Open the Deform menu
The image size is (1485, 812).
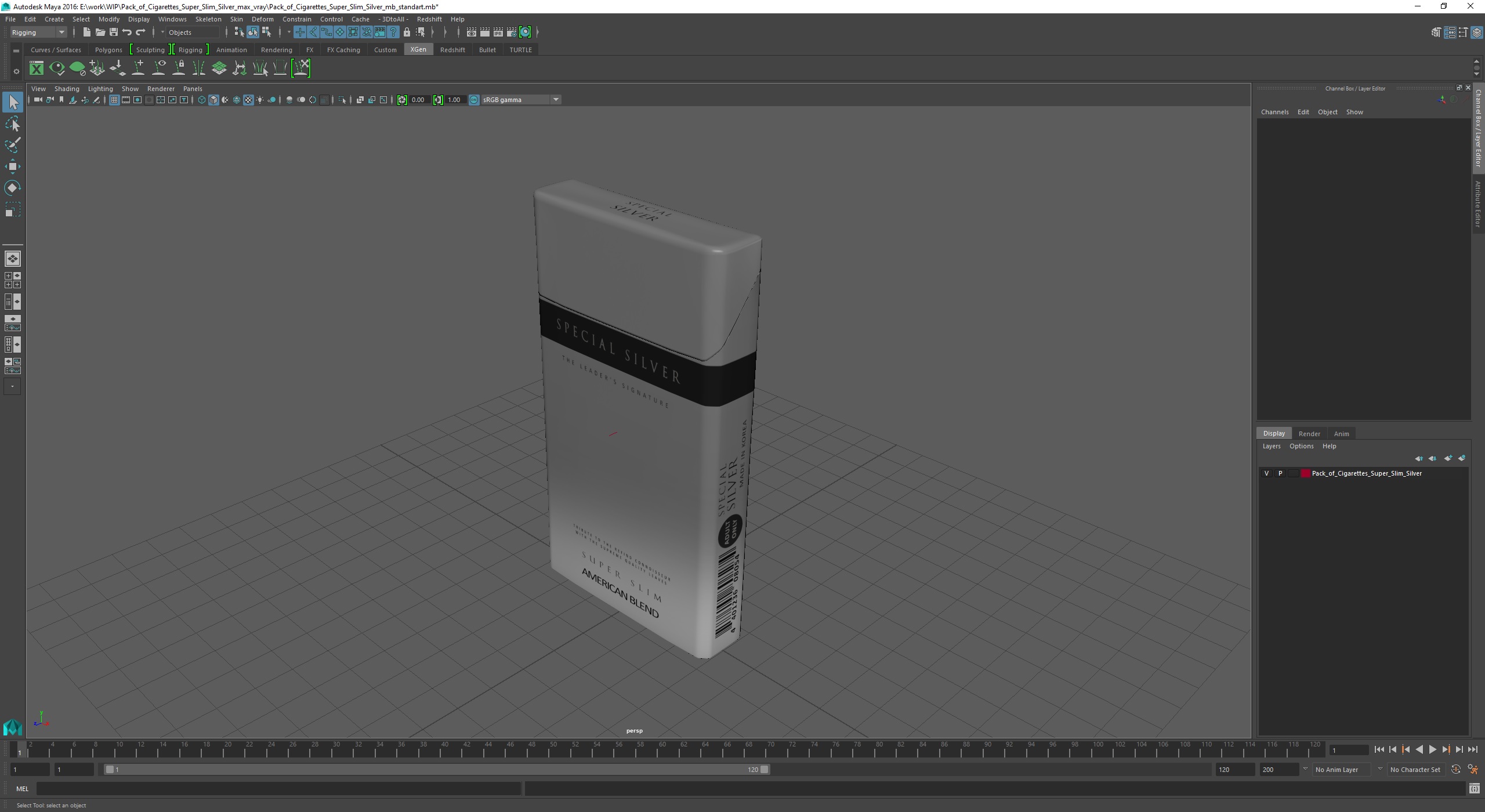click(262, 19)
